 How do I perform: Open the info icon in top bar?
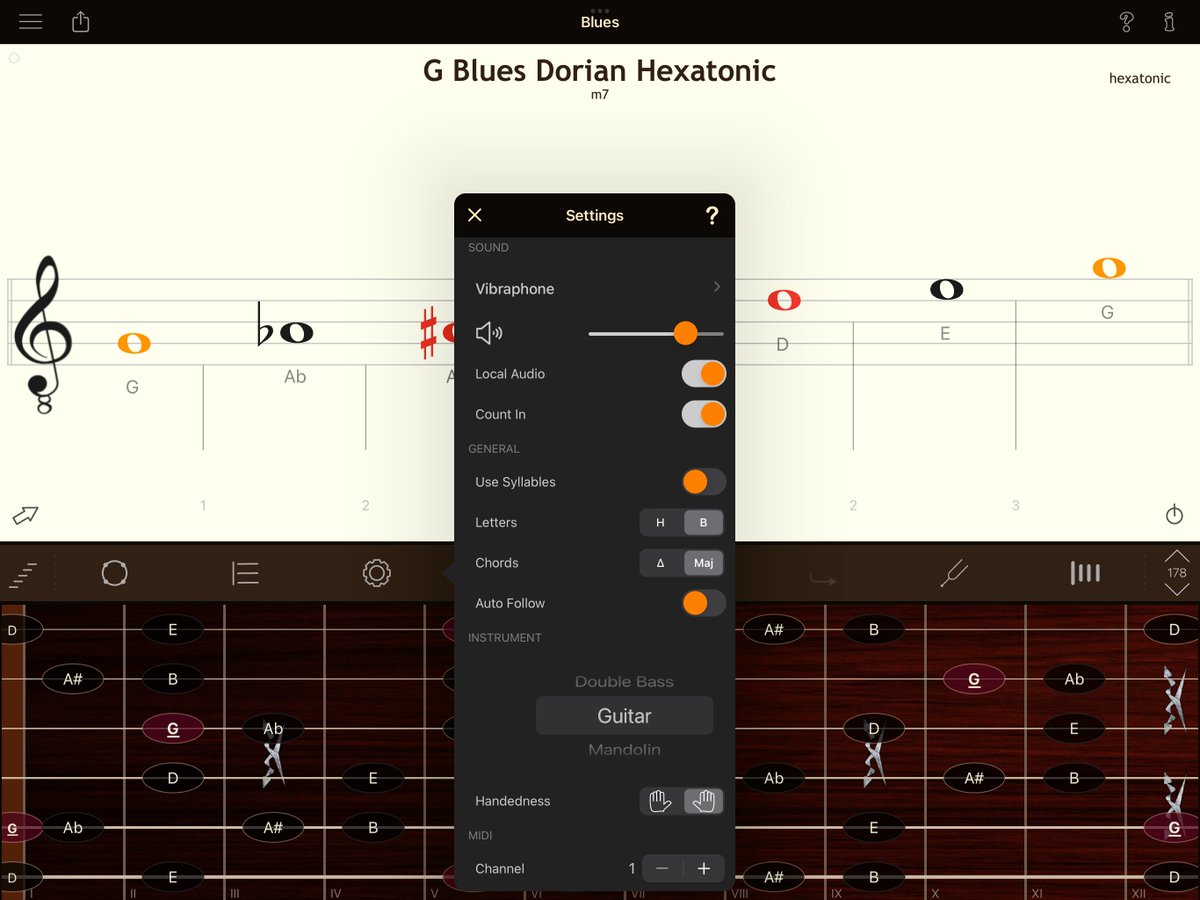pyautogui.click(x=1169, y=21)
